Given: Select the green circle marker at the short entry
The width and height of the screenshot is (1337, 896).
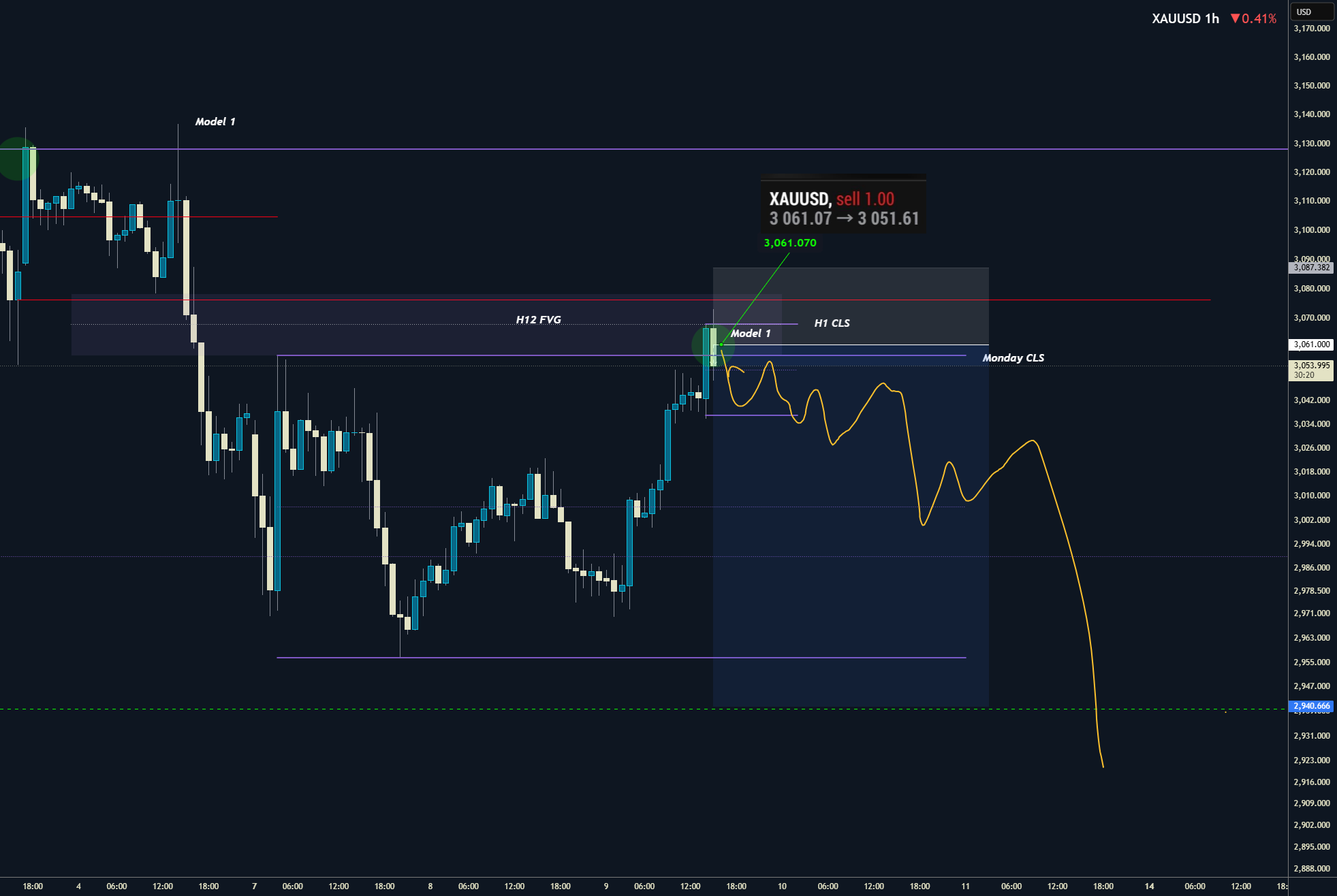Looking at the screenshot, I should coord(713,346).
